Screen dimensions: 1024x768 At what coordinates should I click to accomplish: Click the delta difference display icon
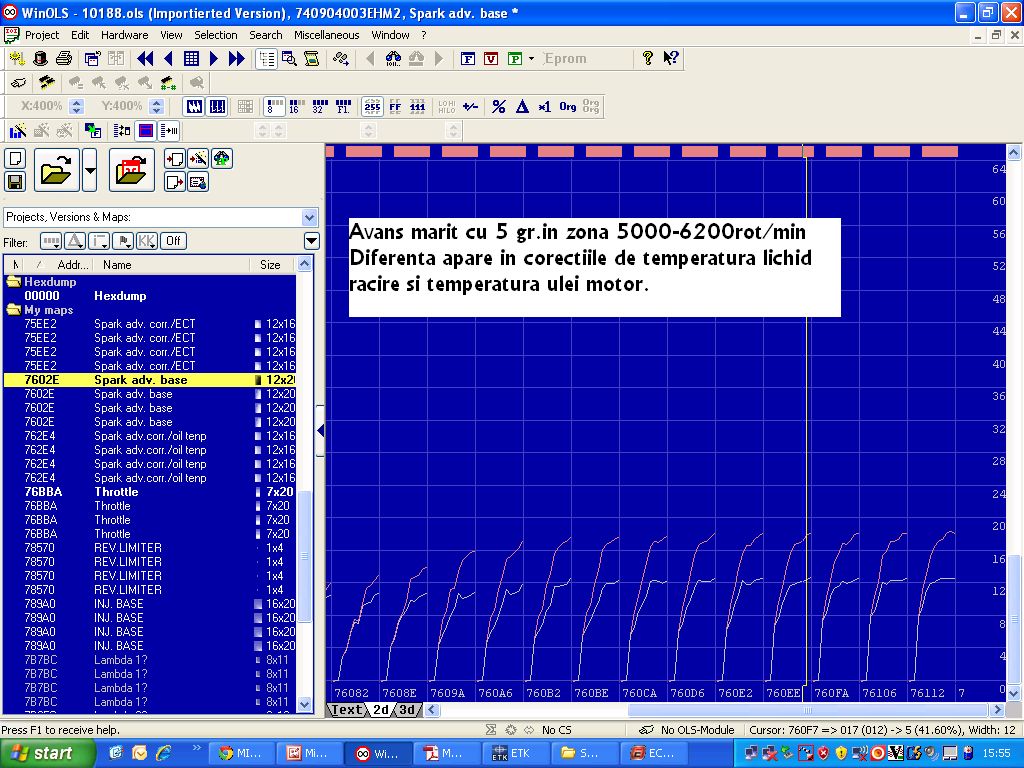[522, 107]
